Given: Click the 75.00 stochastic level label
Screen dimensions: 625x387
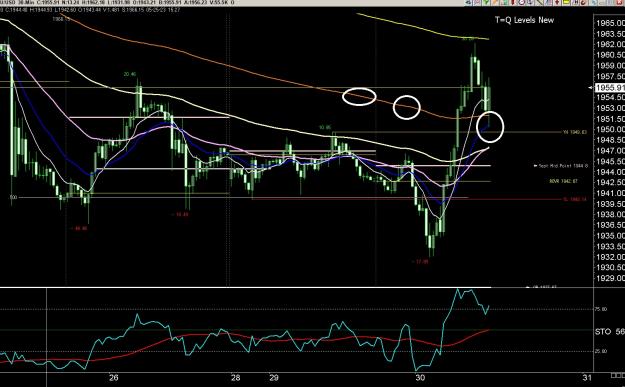Looking at the screenshot, I should (x=601, y=309).
